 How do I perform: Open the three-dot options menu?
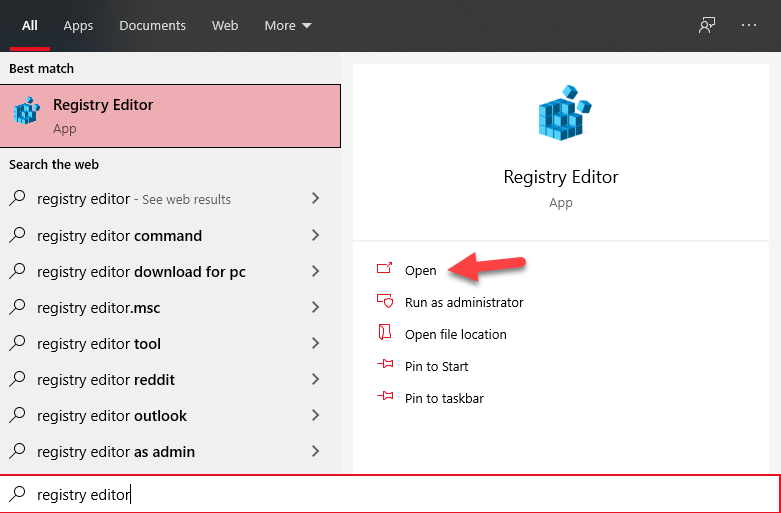click(x=749, y=25)
